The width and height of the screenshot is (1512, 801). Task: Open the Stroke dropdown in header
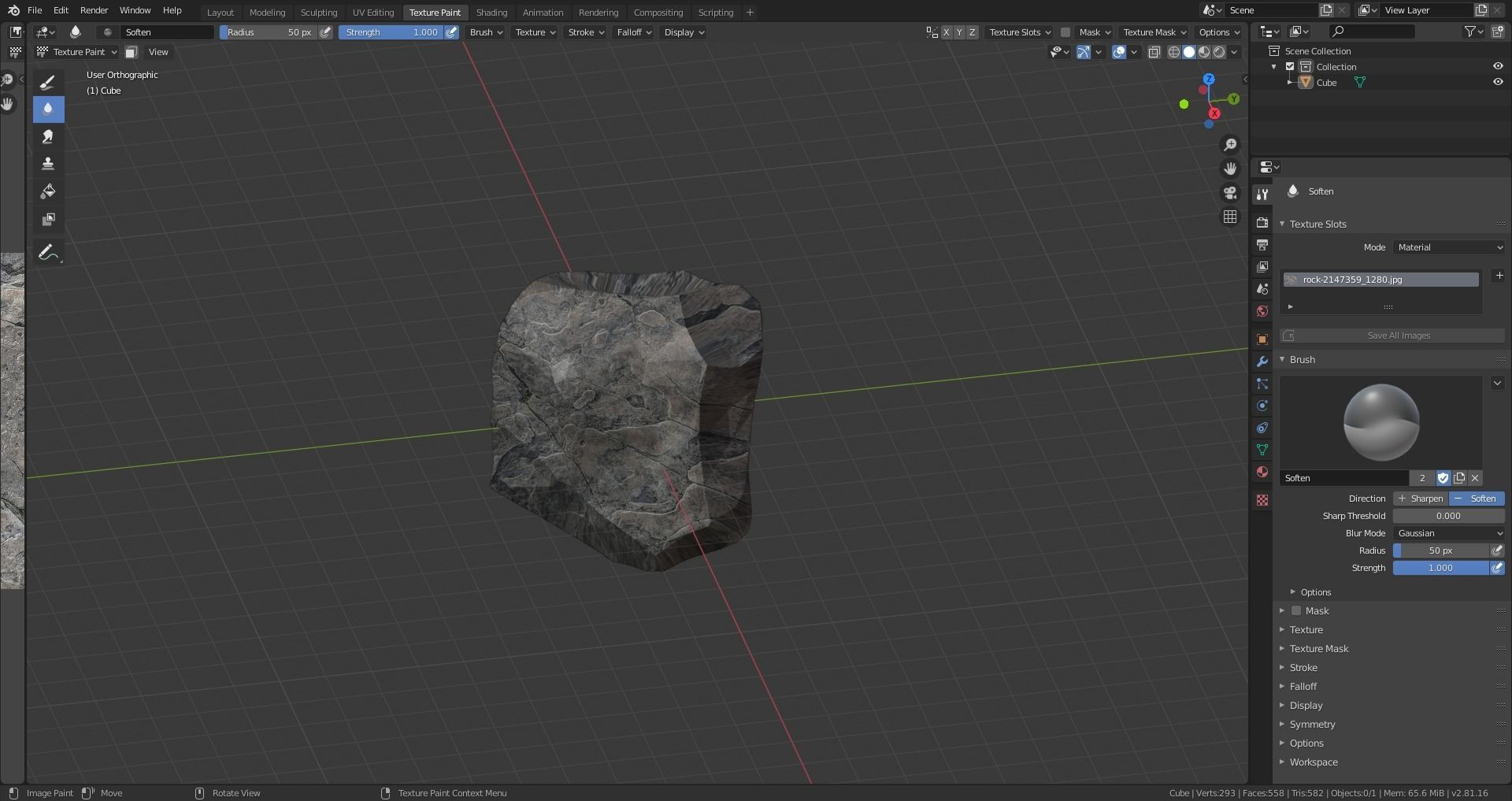pyautogui.click(x=586, y=32)
